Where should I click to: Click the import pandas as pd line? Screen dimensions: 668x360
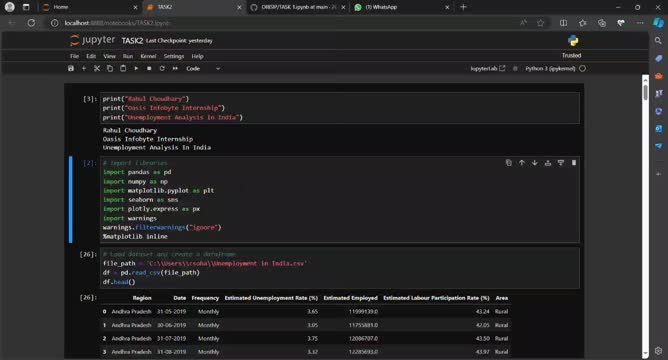137,172
